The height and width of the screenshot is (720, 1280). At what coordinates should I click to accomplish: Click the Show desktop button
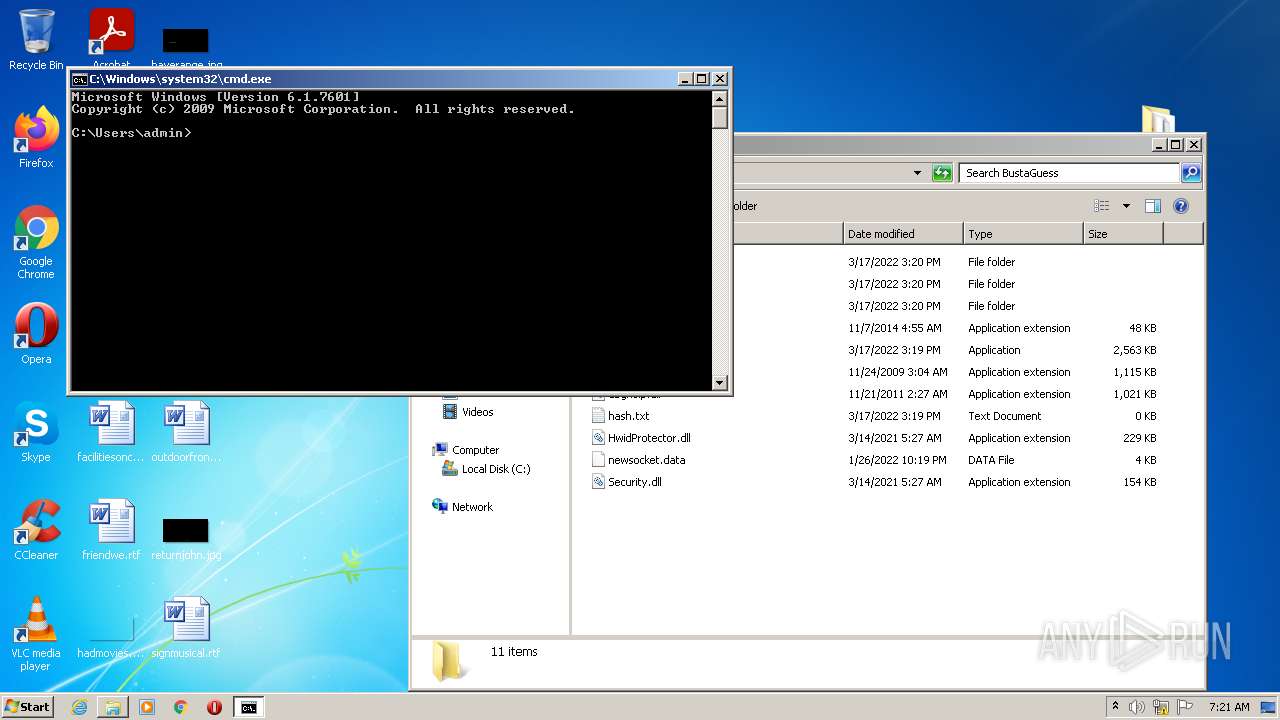tap(1269, 707)
